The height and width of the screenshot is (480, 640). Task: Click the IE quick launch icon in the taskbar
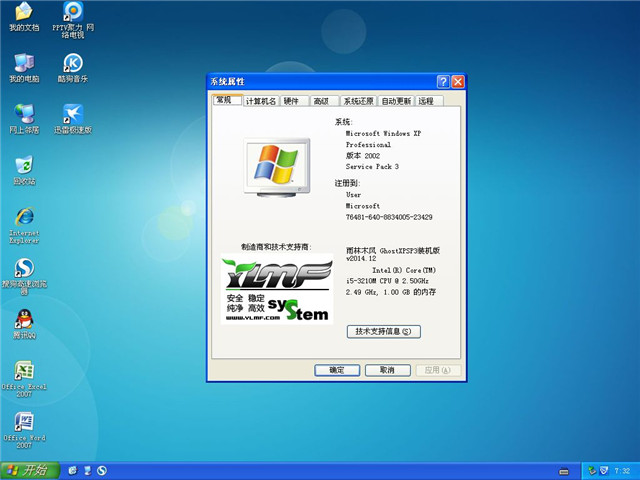point(73,471)
